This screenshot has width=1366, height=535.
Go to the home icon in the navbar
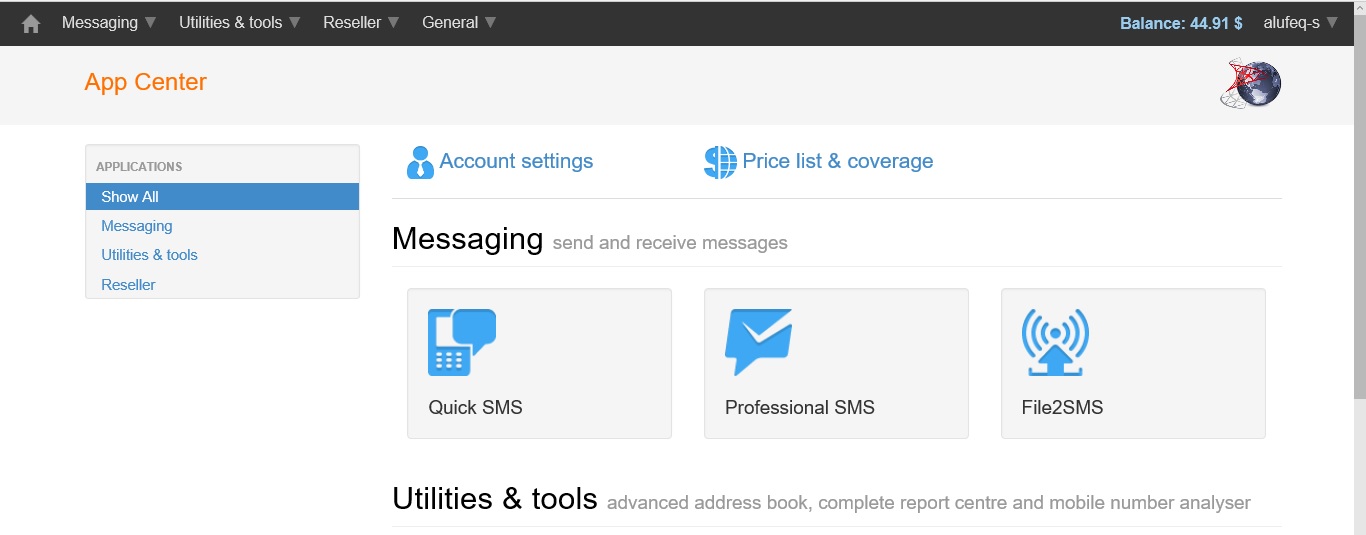click(x=31, y=23)
